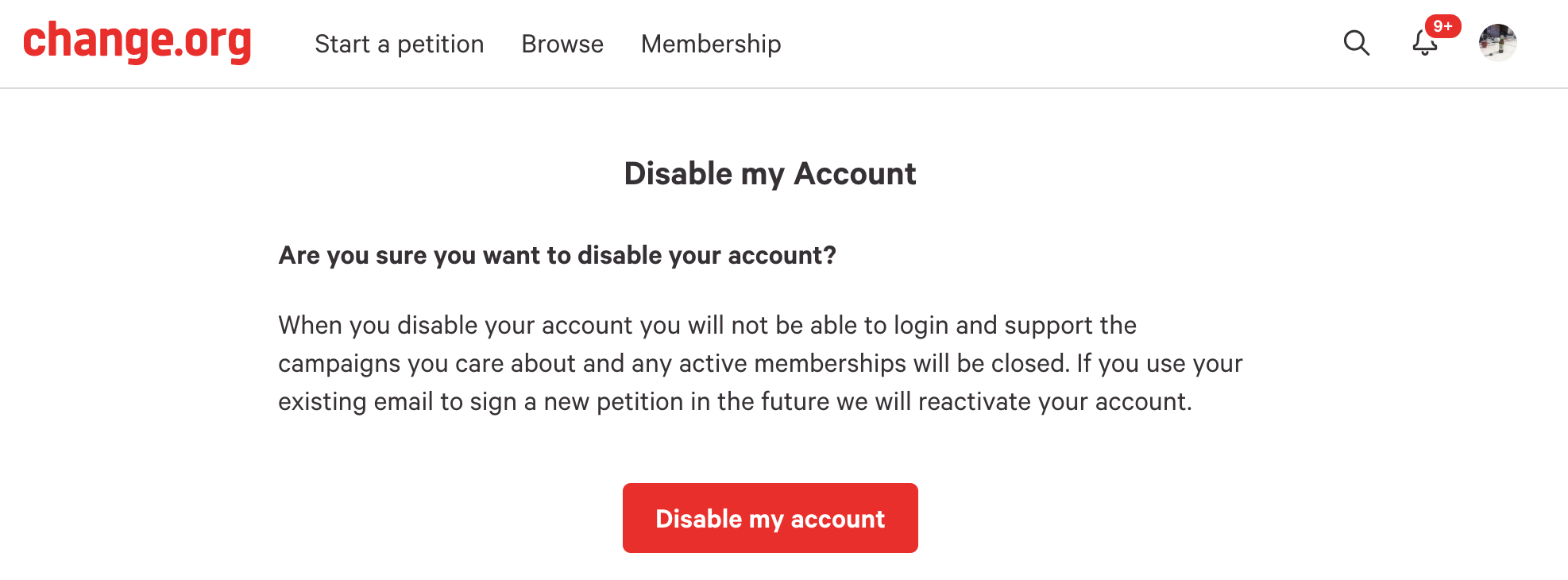
Task: Confirm with red Disable my account button
Action: 770,518
